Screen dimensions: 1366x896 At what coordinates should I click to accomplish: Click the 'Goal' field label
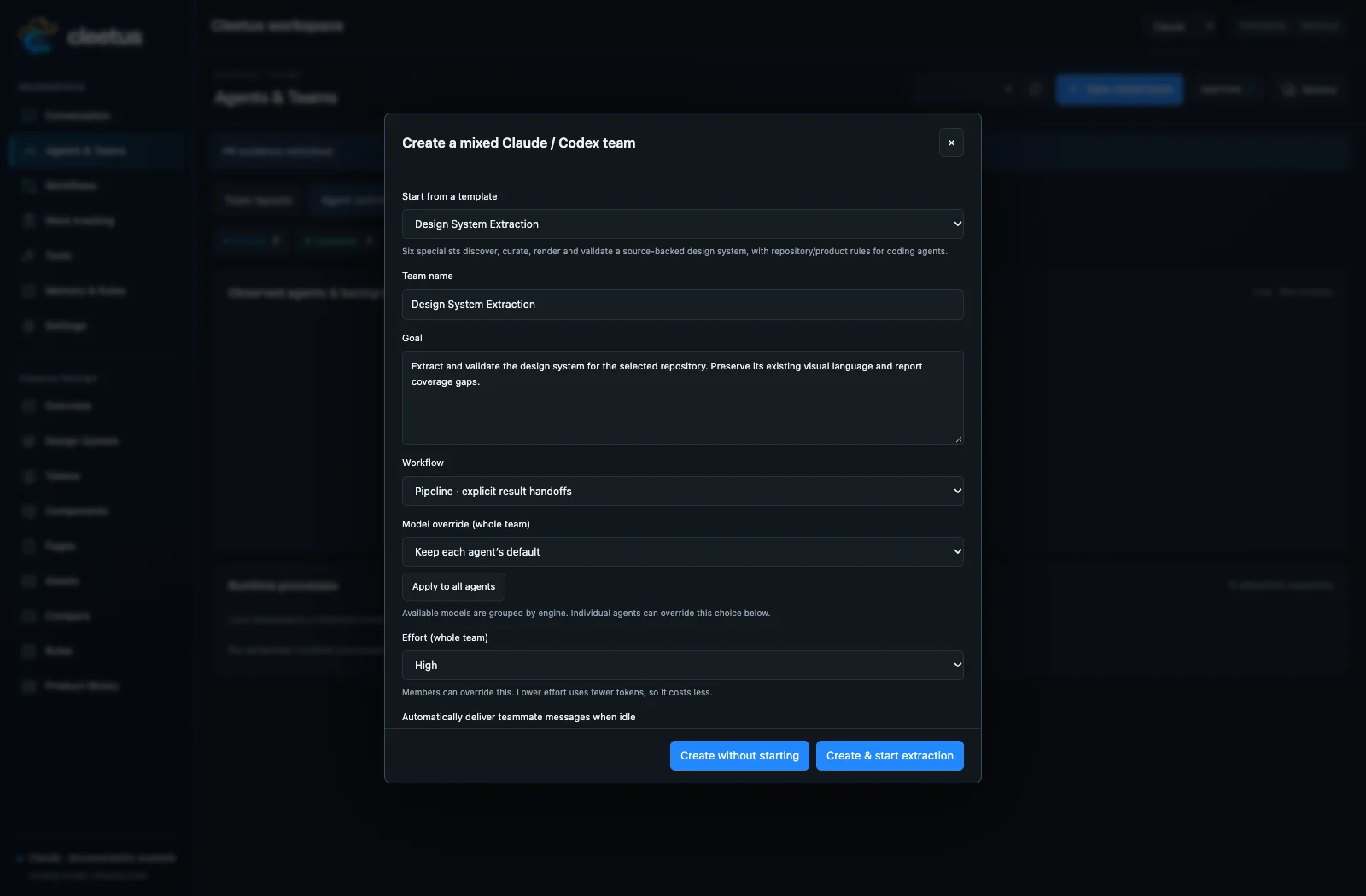tap(412, 338)
